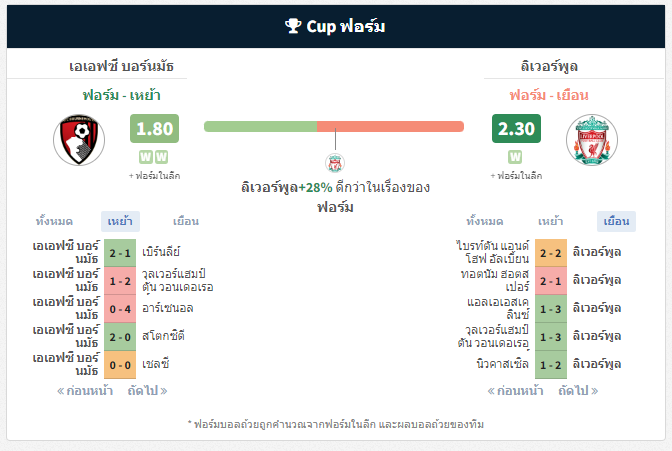Click the 1.80 Bournemouth form rating badge

point(154,129)
